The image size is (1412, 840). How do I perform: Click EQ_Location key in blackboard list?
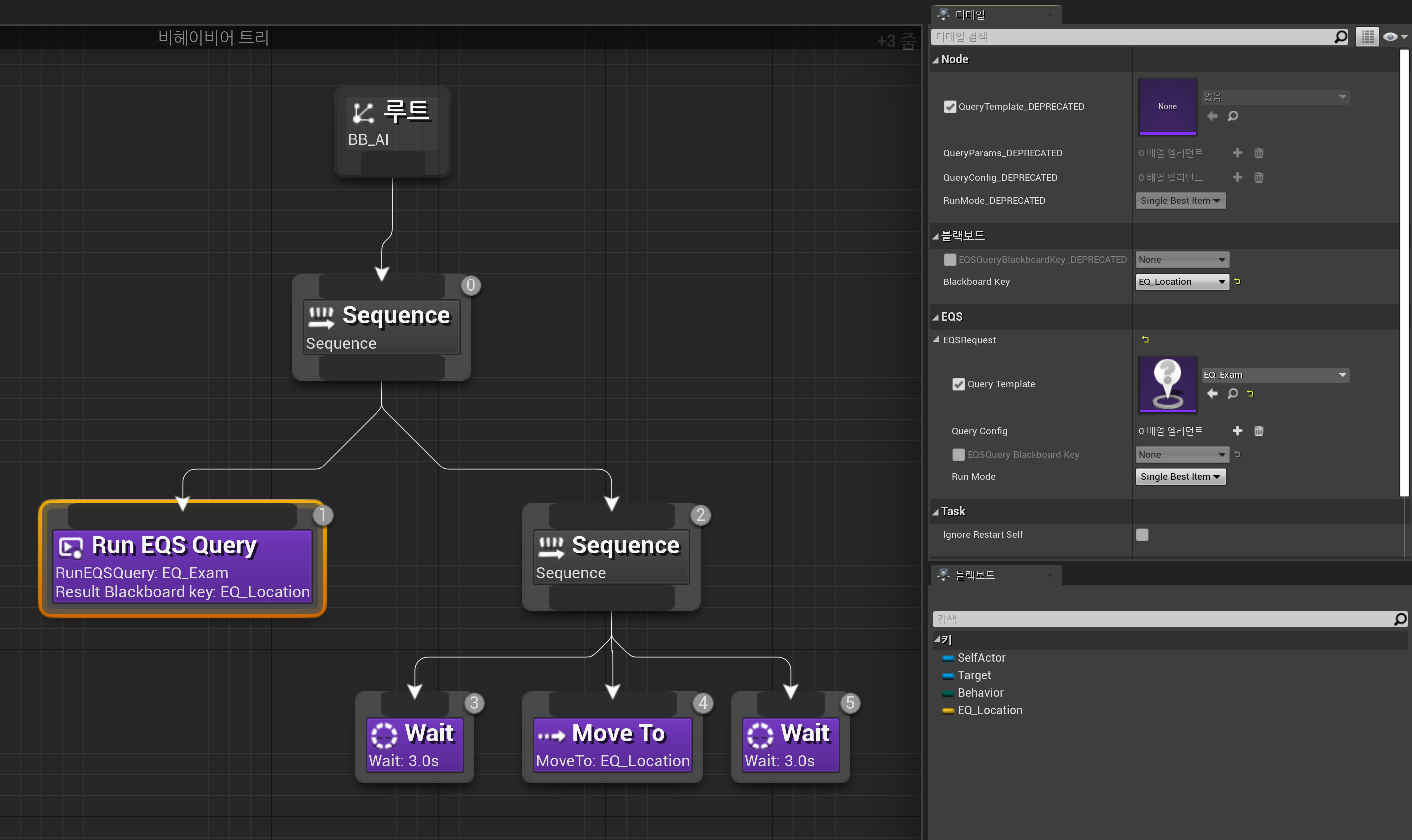coord(989,710)
